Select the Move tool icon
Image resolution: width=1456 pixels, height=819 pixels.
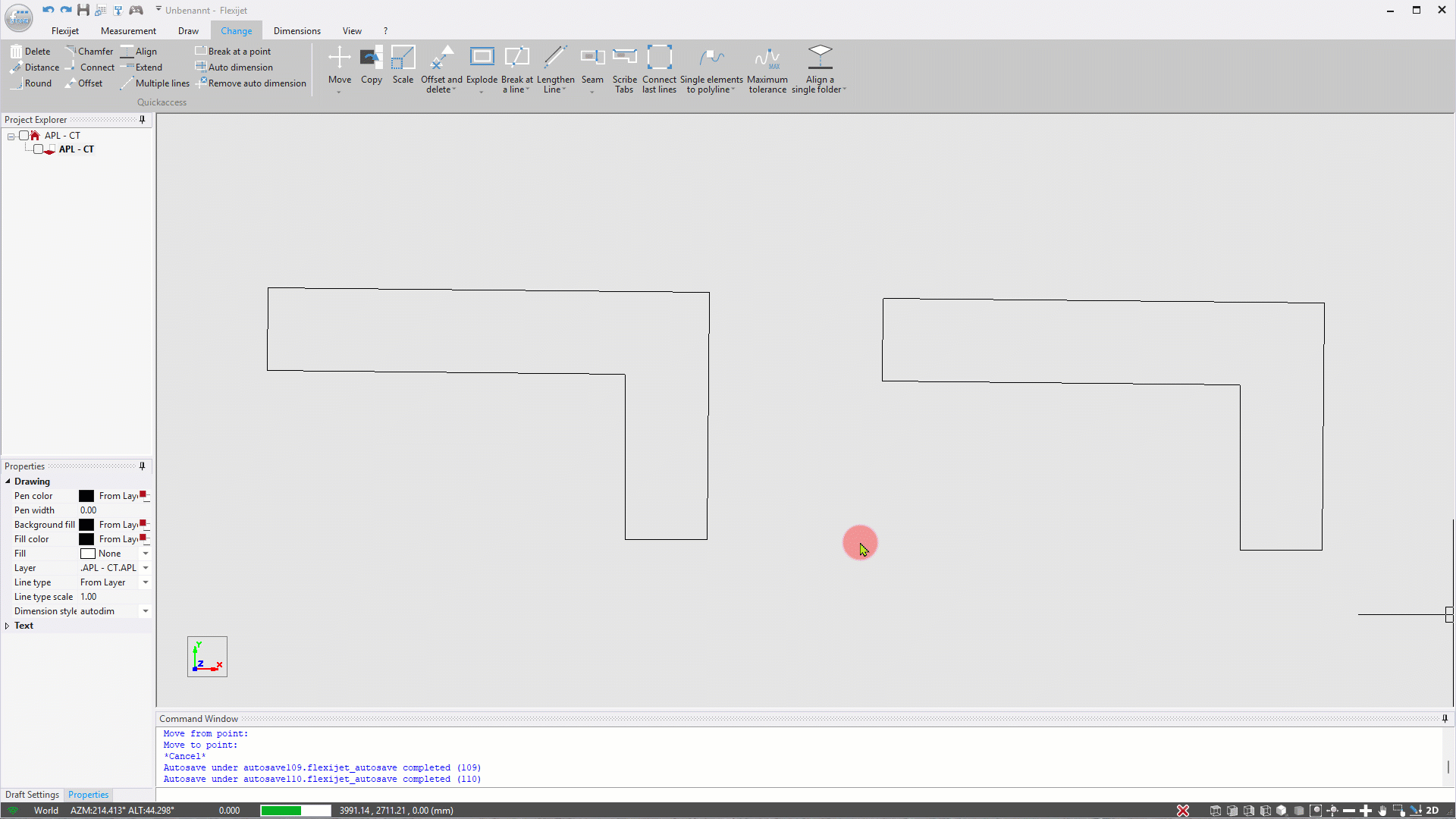pyautogui.click(x=339, y=58)
